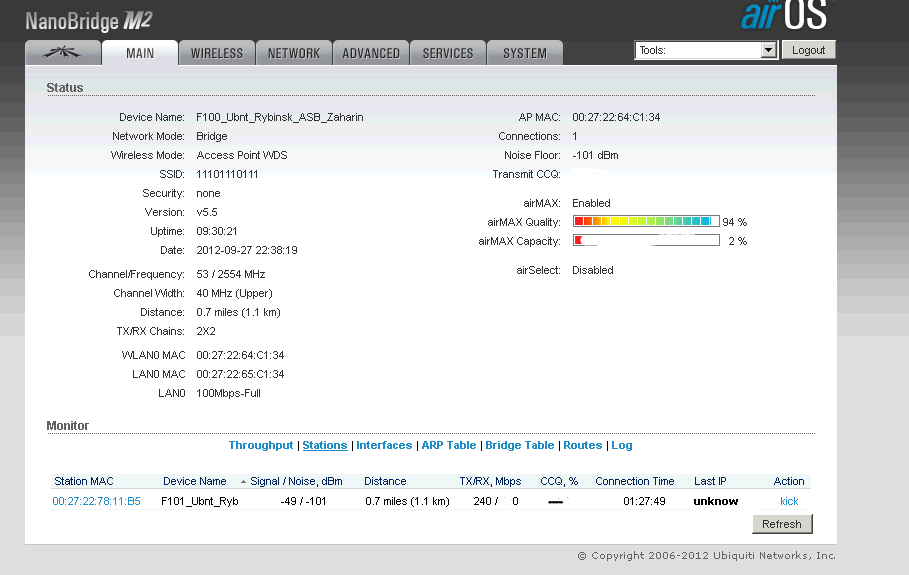Open the NETWORK tab
Screen dimensions: 909x575
pos(294,53)
